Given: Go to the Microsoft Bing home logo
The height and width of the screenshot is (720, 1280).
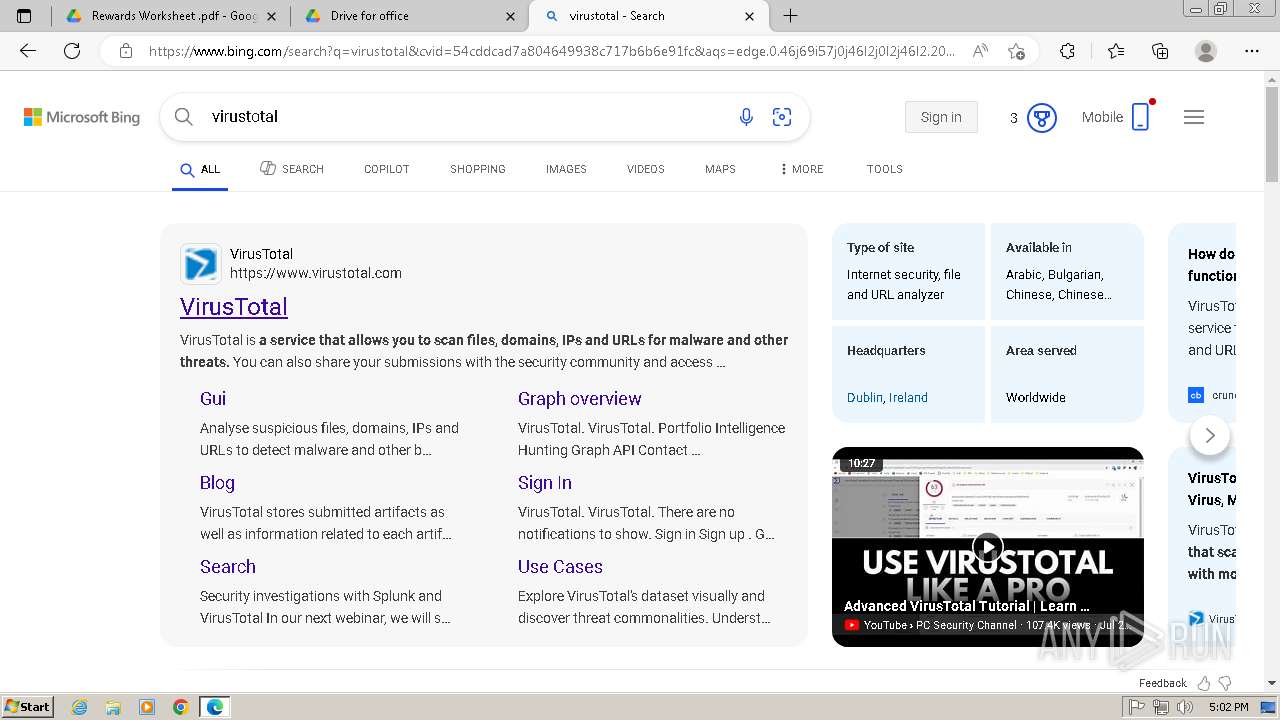Looking at the screenshot, I should pos(82,117).
